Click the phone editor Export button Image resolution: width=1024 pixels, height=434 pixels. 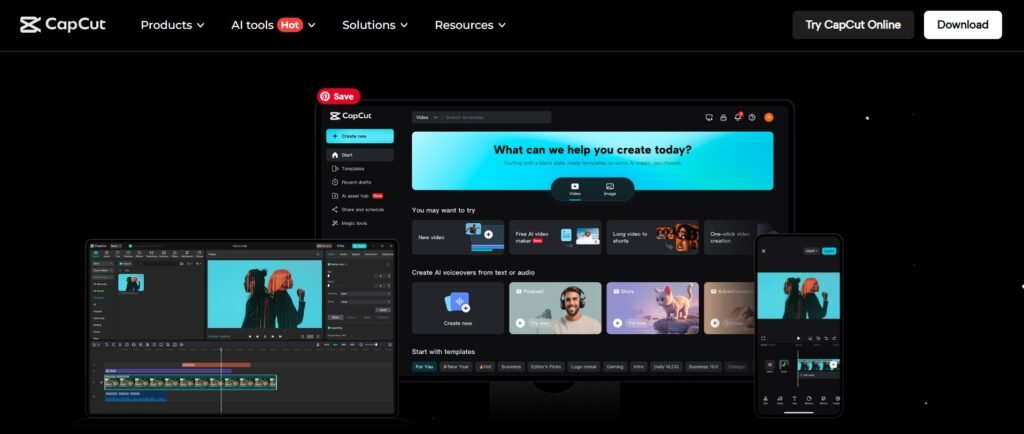coord(829,251)
